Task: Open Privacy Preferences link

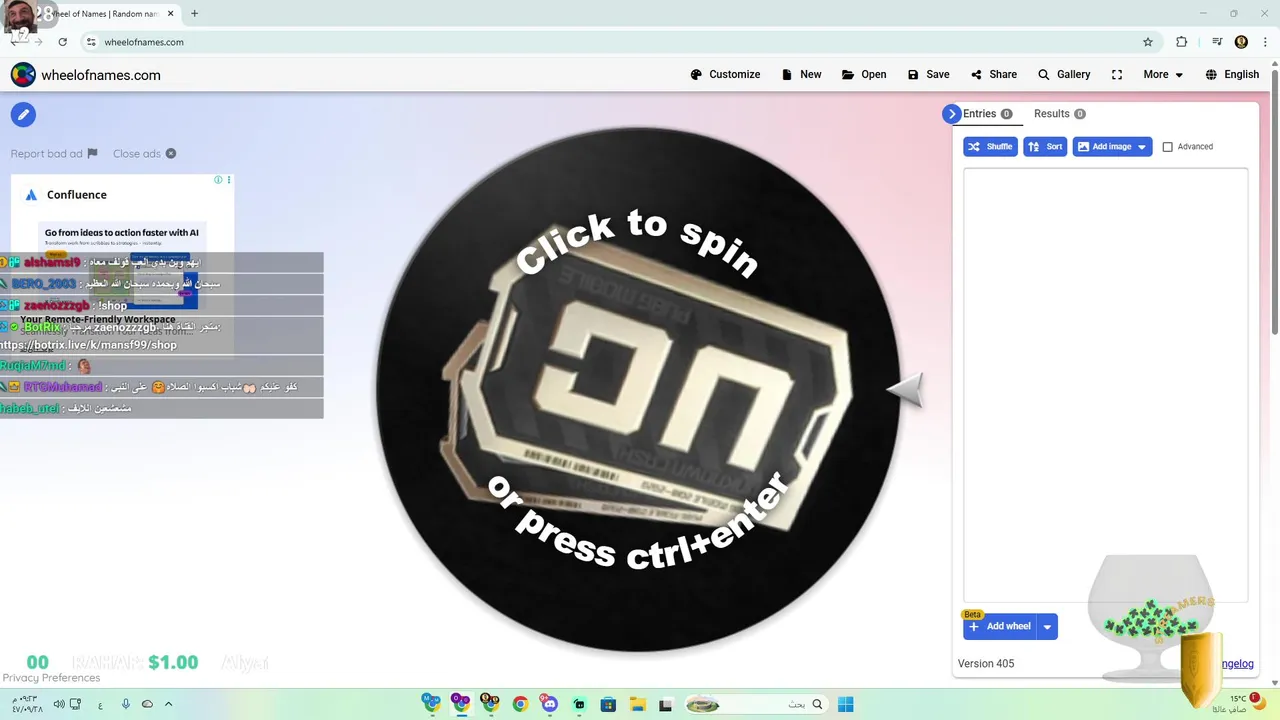Action: 51,678
